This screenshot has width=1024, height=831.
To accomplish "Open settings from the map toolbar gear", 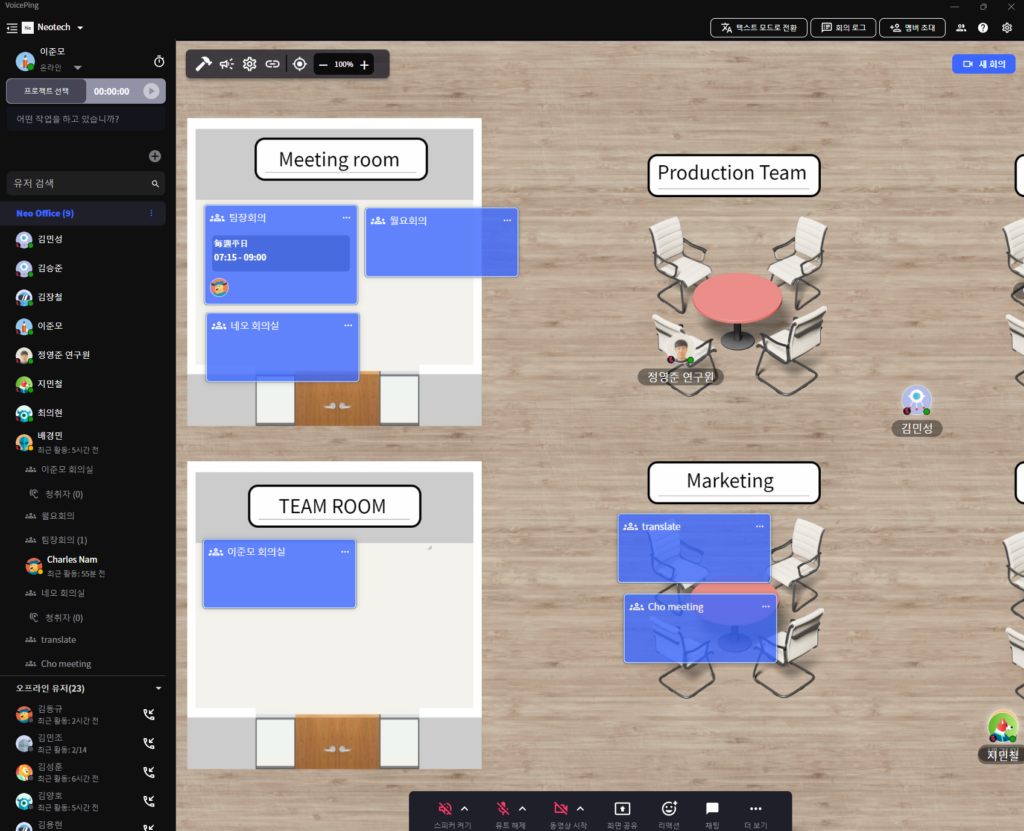I will pos(248,63).
